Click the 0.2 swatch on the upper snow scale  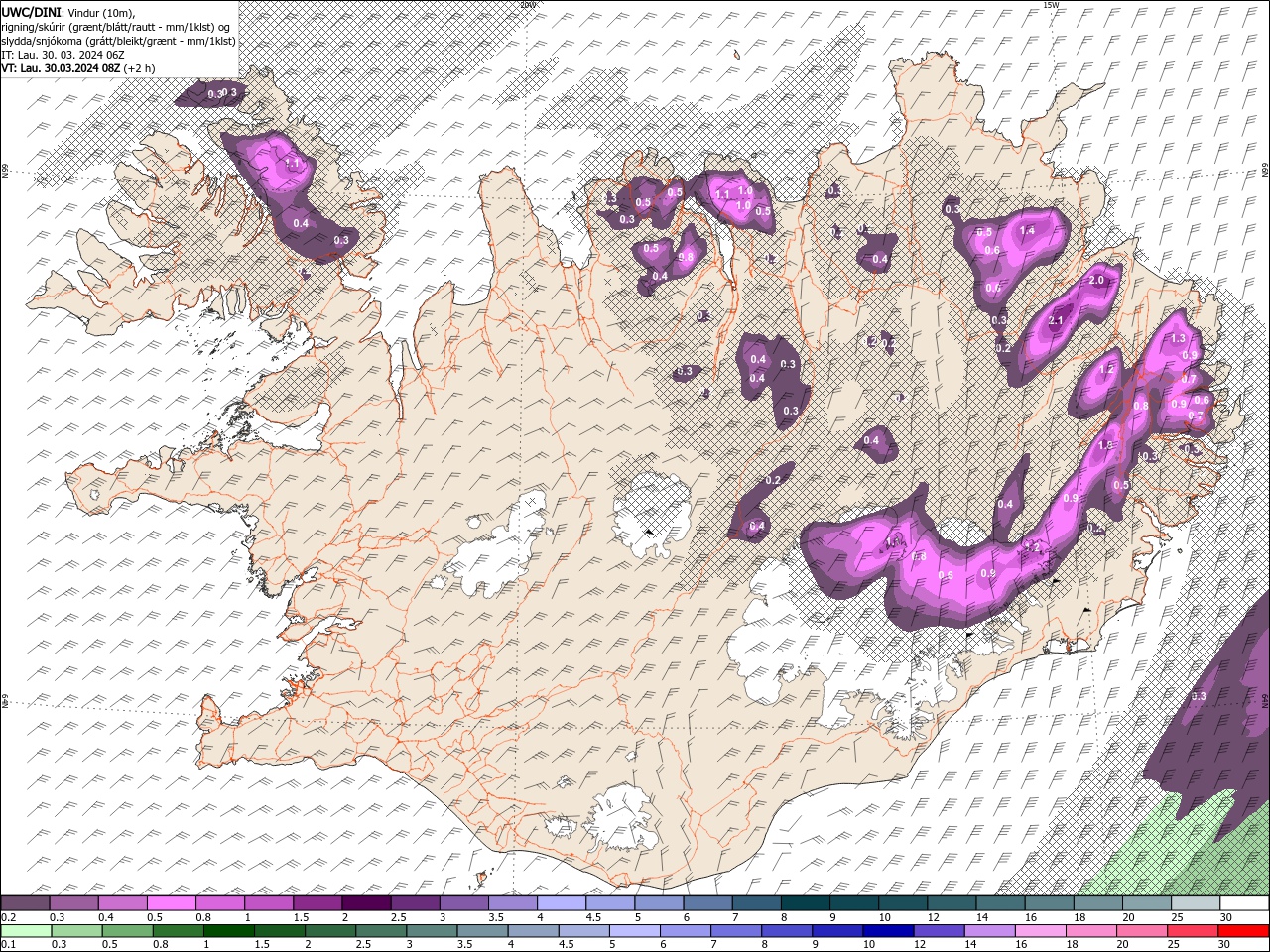tap(25, 903)
